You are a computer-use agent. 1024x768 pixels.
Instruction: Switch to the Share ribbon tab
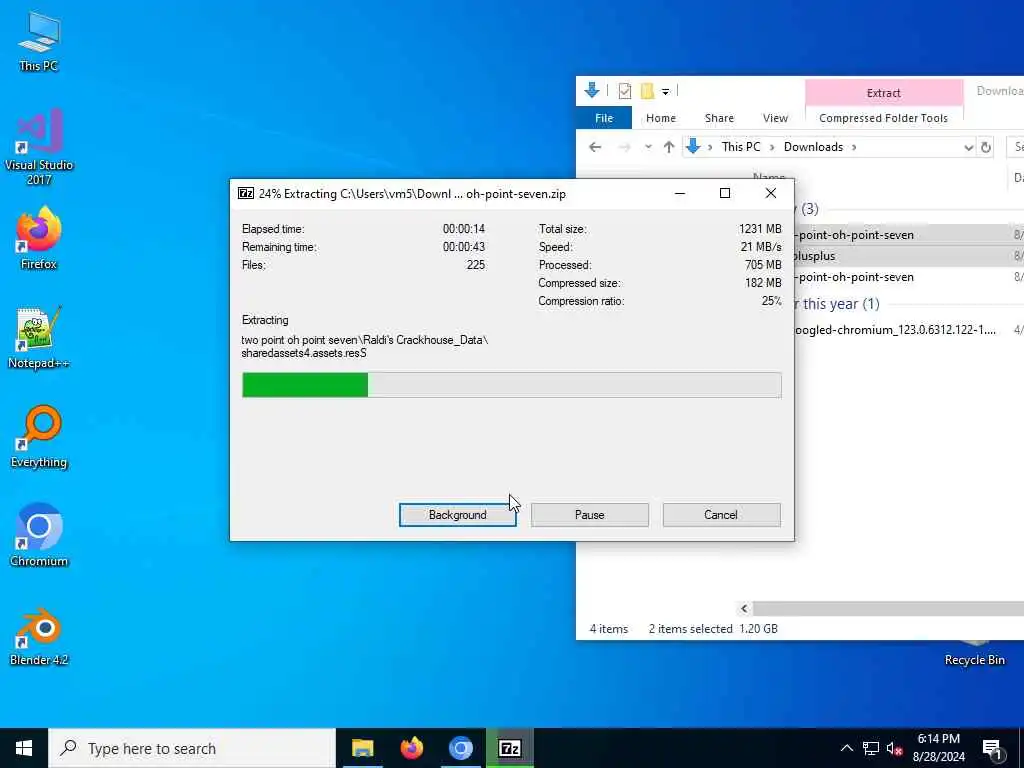point(719,118)
